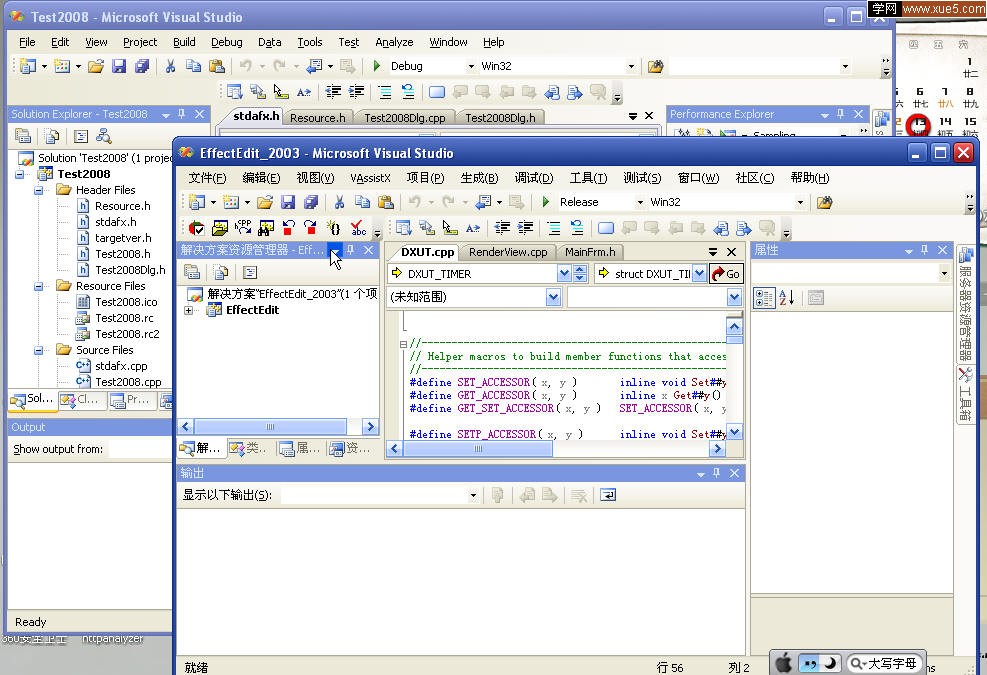Toggle bookmark icon in EffectEdit_2003 text toolbar
The width and height of the screenshot is (987, 675).
point(606,228)
